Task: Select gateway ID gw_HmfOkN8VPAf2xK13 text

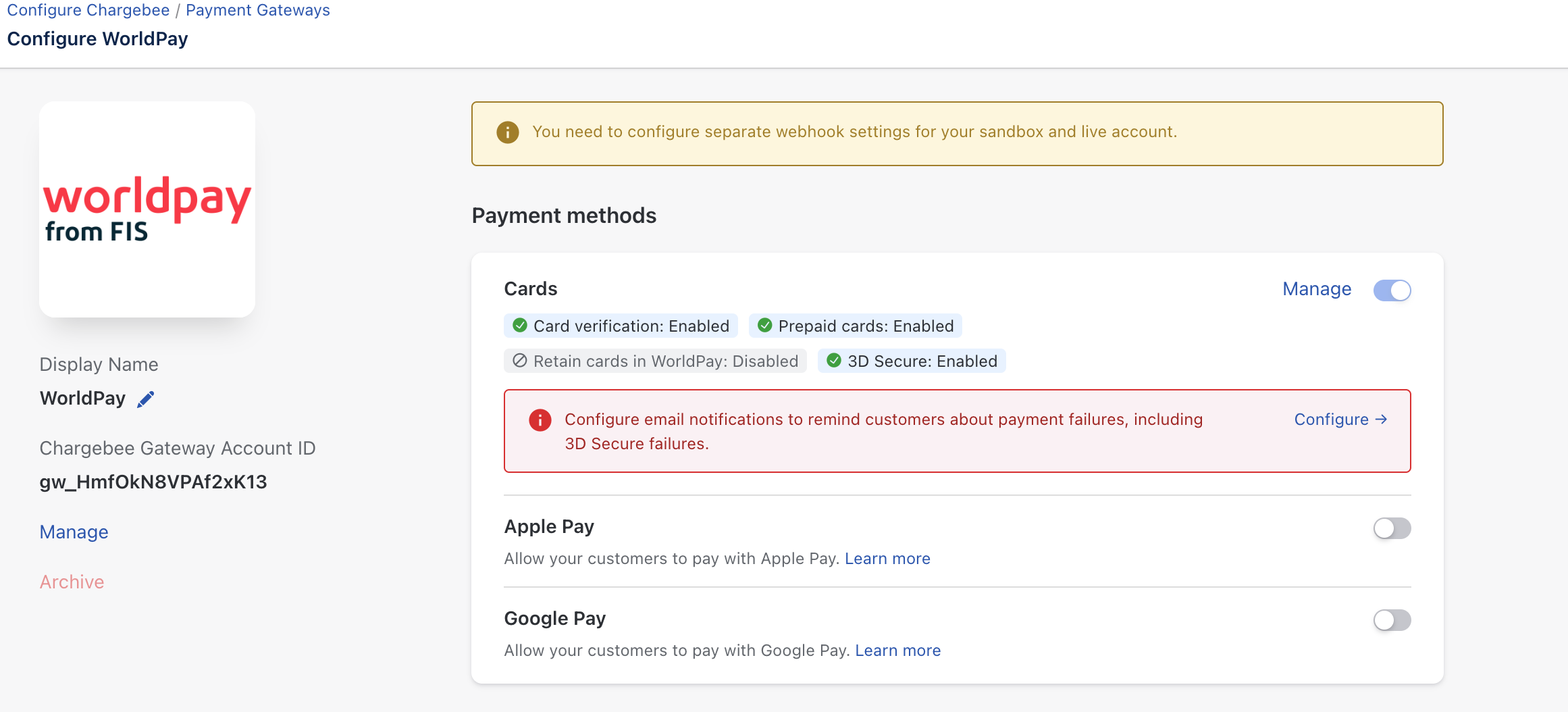Action: pos(153,482)
